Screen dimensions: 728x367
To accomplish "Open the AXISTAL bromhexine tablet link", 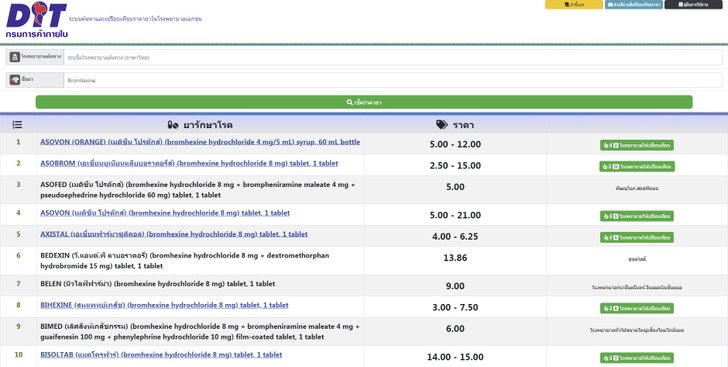I will pos(174,235).
